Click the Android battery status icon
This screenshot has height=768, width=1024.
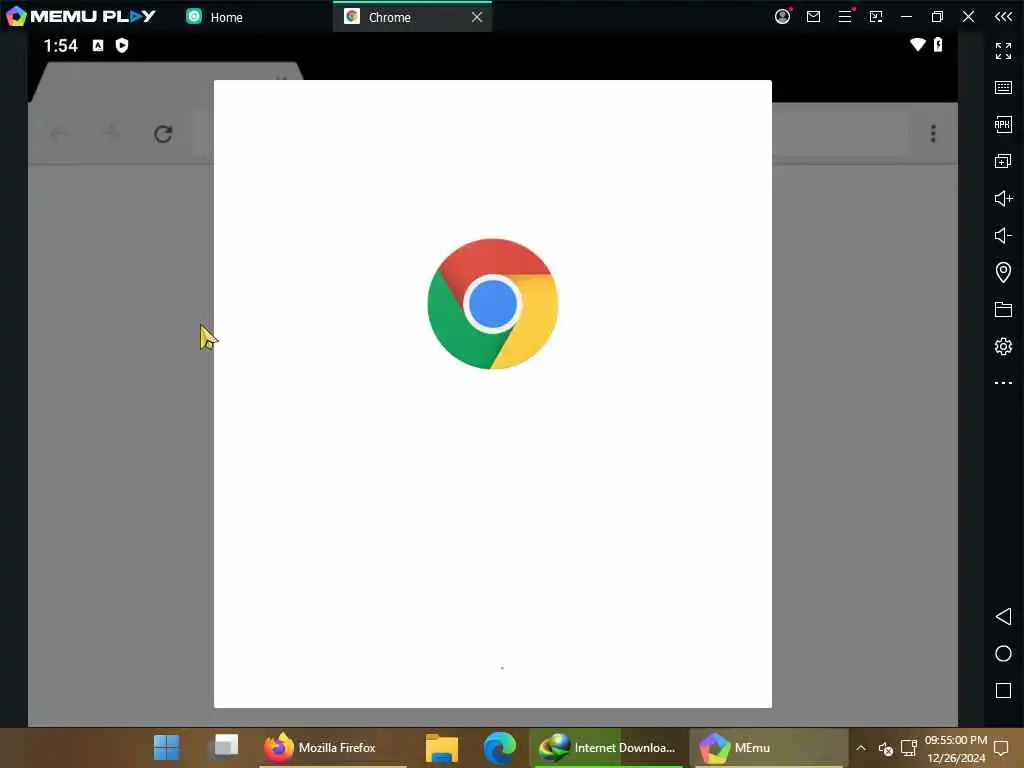tap(938, 44)
